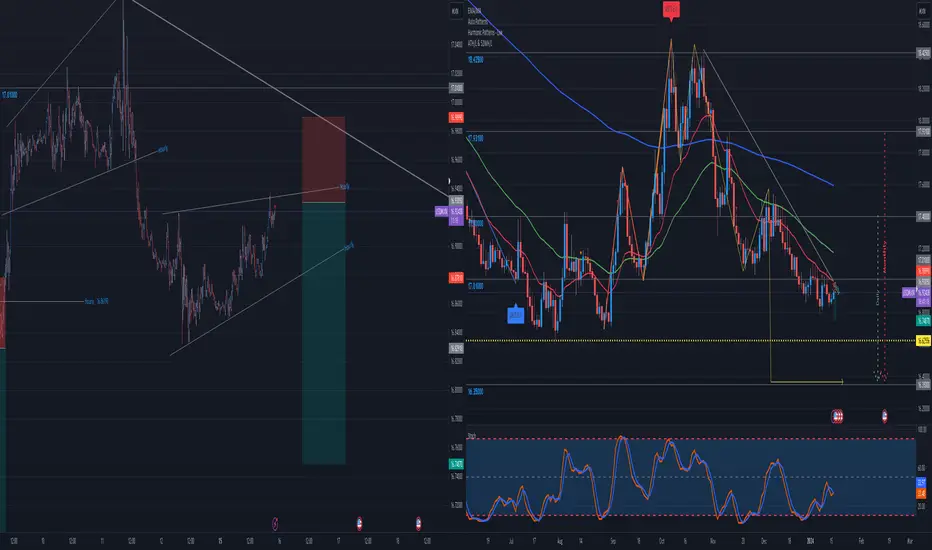Click the currency button atop the left price axis
Screen dimensions: 932x550
click(456, 11)
